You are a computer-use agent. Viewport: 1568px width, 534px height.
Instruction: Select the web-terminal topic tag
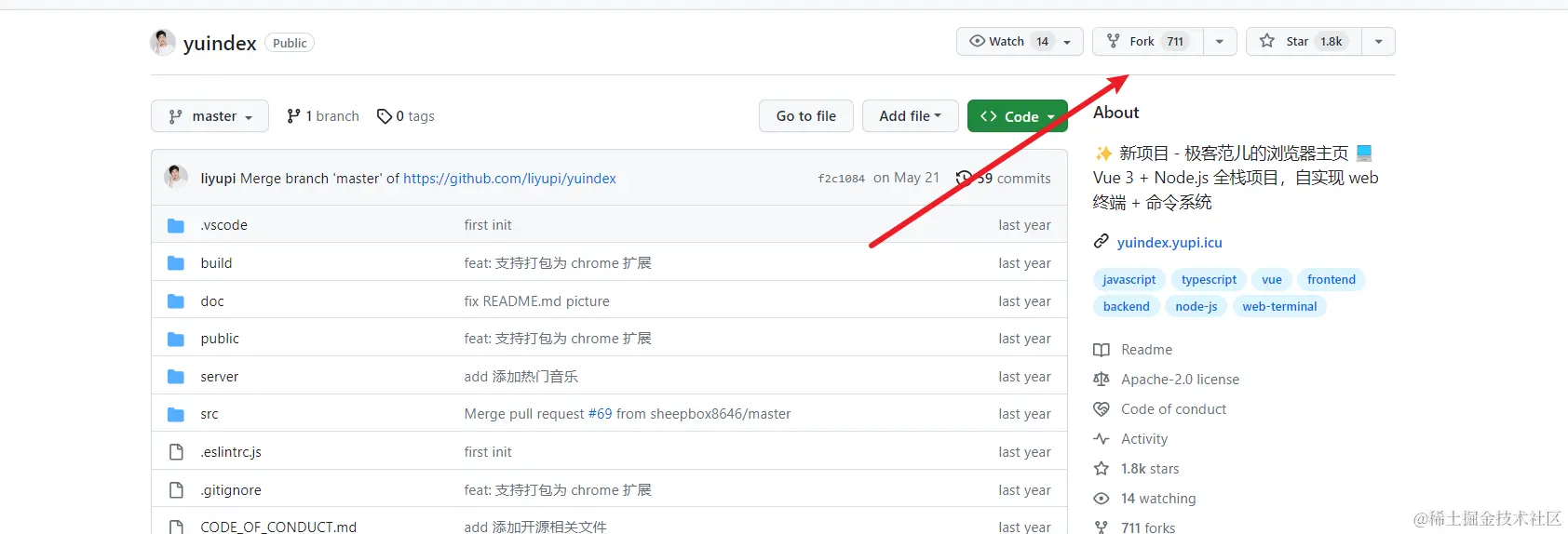[1279, 306]
